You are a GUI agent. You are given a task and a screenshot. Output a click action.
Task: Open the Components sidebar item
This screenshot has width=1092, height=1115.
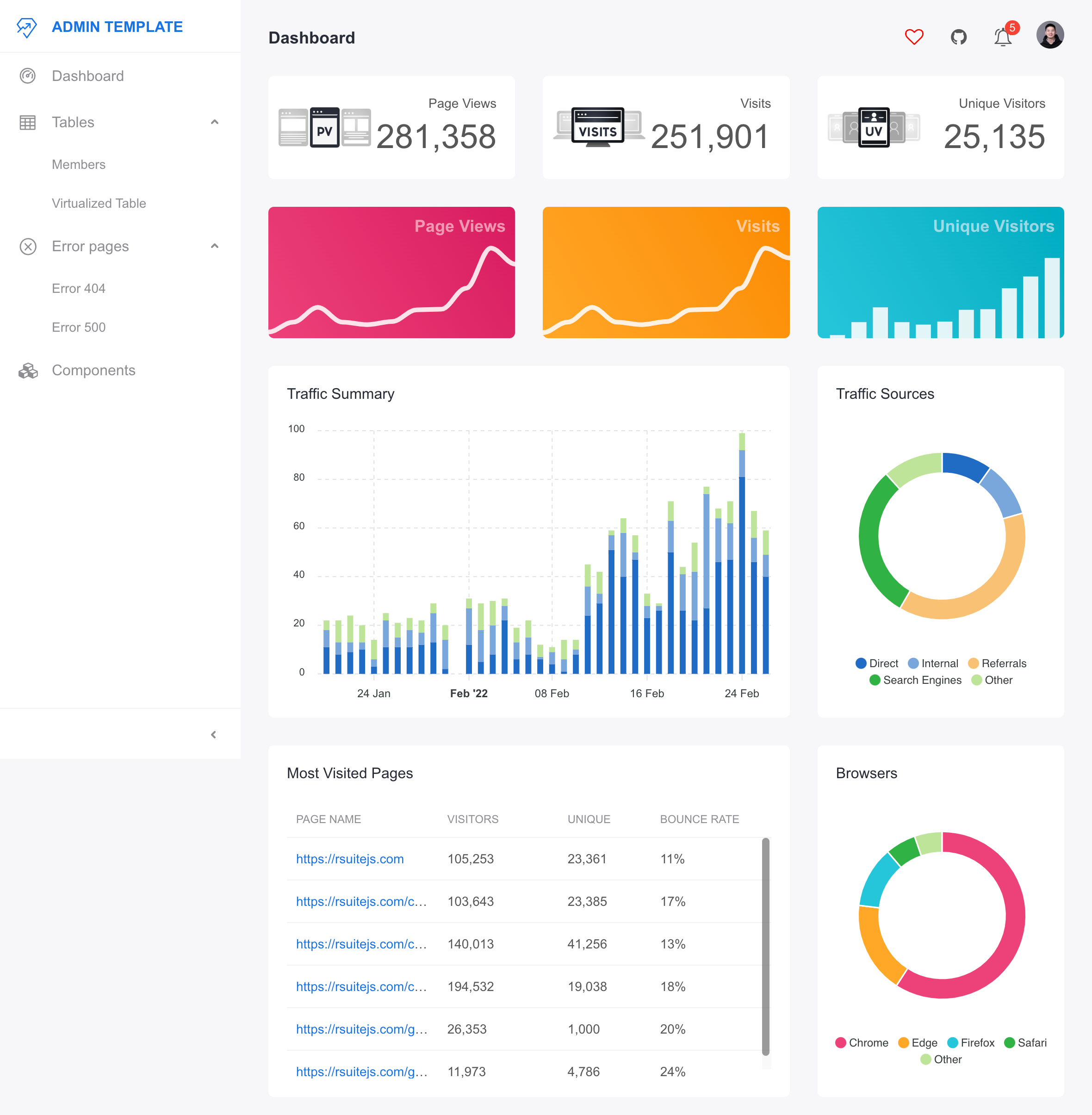93,371
